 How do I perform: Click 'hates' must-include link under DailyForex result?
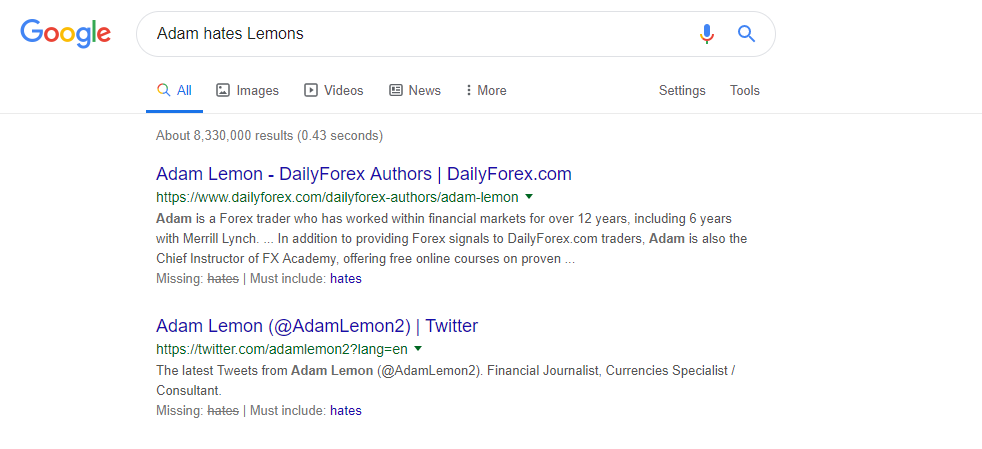(x=346, y=279)
